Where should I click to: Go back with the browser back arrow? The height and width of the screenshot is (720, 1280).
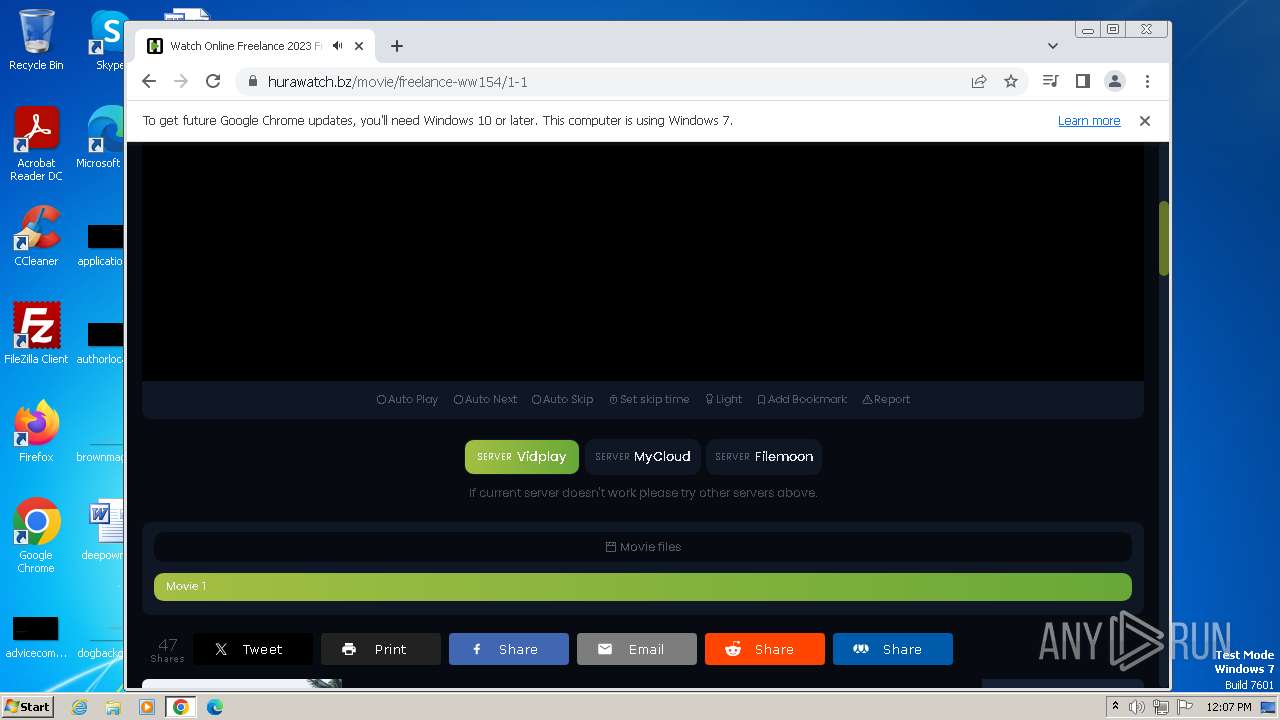149,81
